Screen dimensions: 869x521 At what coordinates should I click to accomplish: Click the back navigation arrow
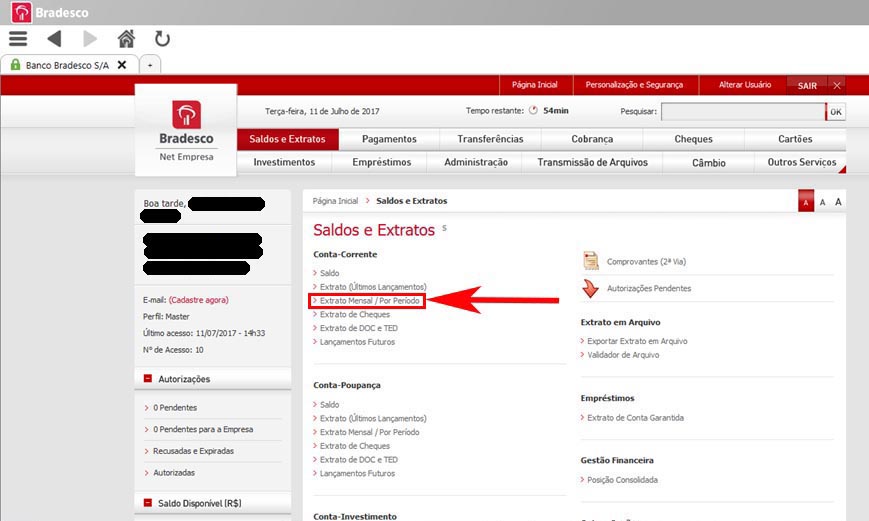pyautogui.click(x=54, y=39)
